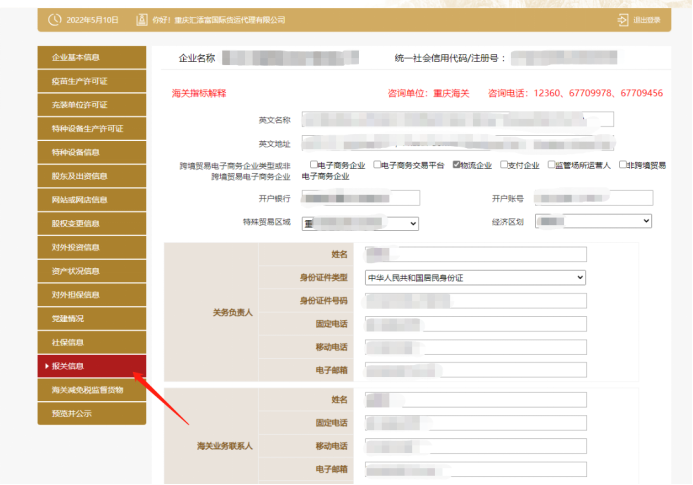Image resolution: width=693 pixels, height=485 pixels.
Task: Open 充装单位许可证 sidebar section
Action: pos(92,105)
